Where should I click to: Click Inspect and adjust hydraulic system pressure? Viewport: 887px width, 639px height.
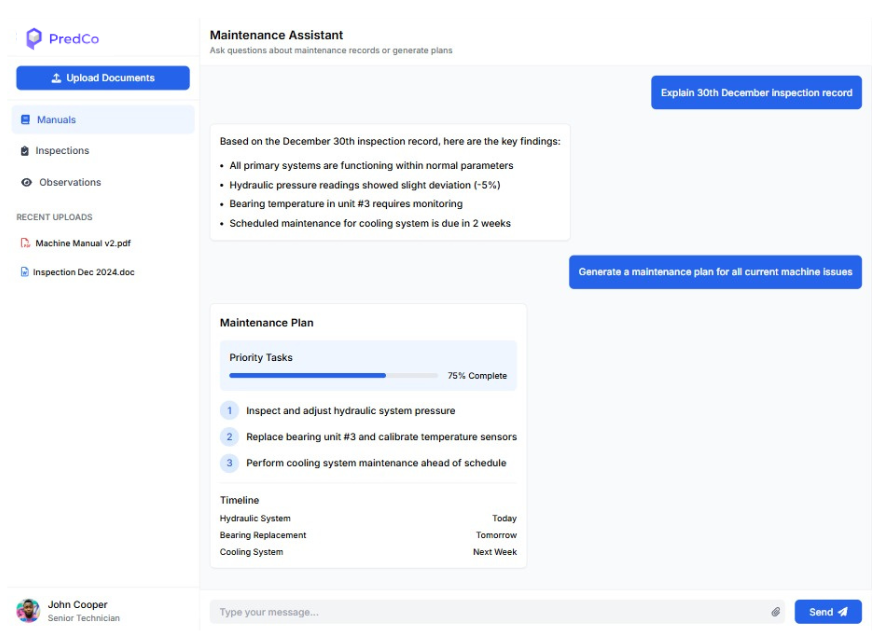point(351,411)
